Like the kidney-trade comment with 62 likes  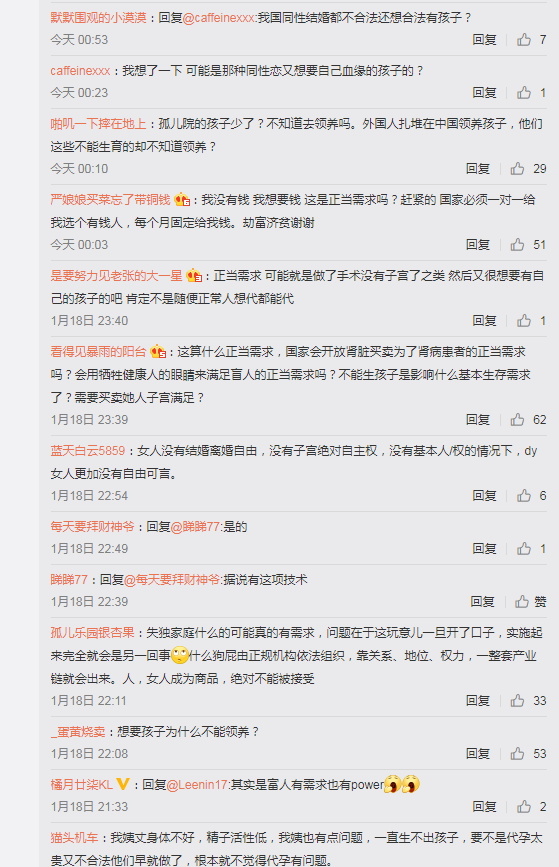pos(517,419)
